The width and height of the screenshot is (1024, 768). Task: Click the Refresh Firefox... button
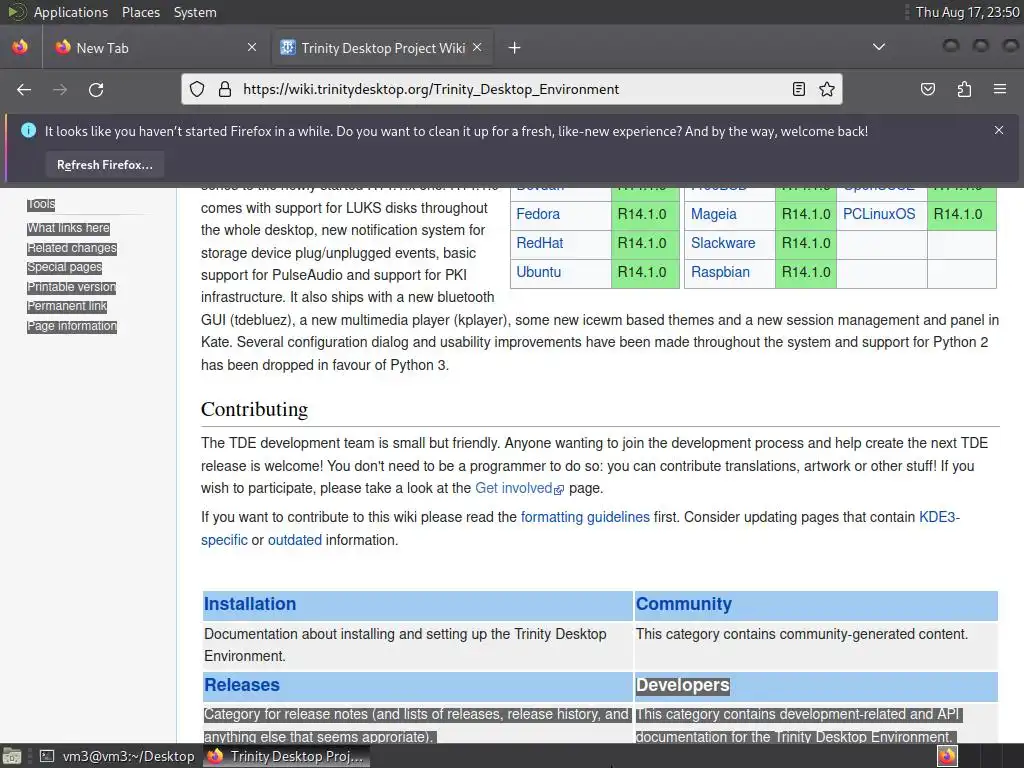104,165
